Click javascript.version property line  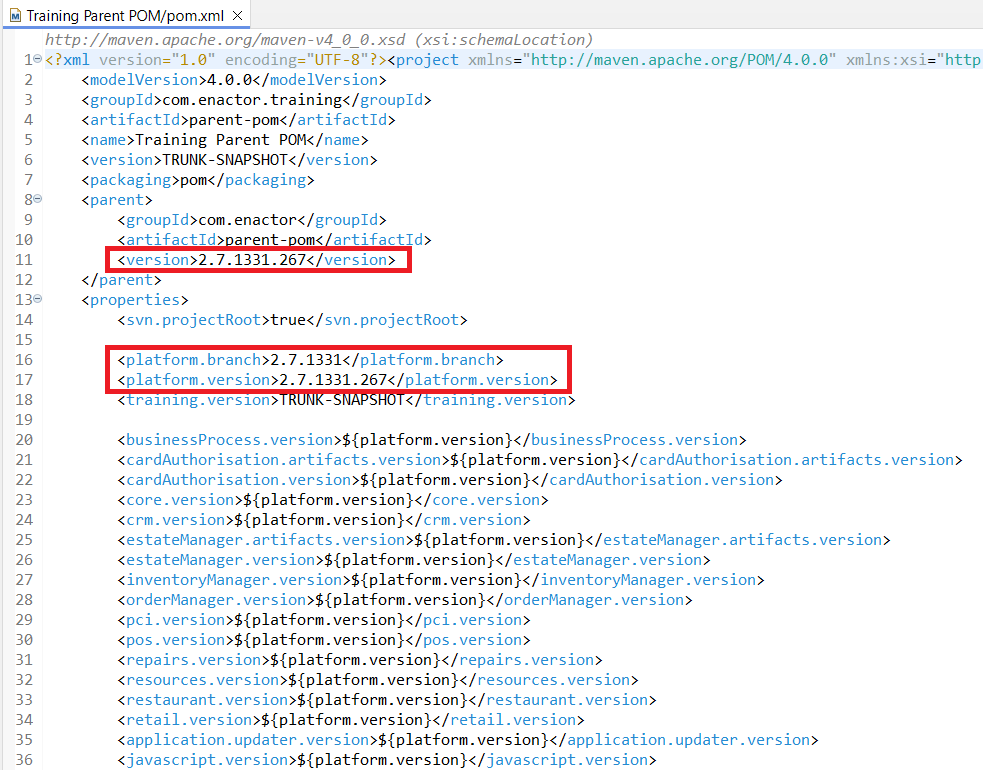pyautogui.click(x=387, y=760)
